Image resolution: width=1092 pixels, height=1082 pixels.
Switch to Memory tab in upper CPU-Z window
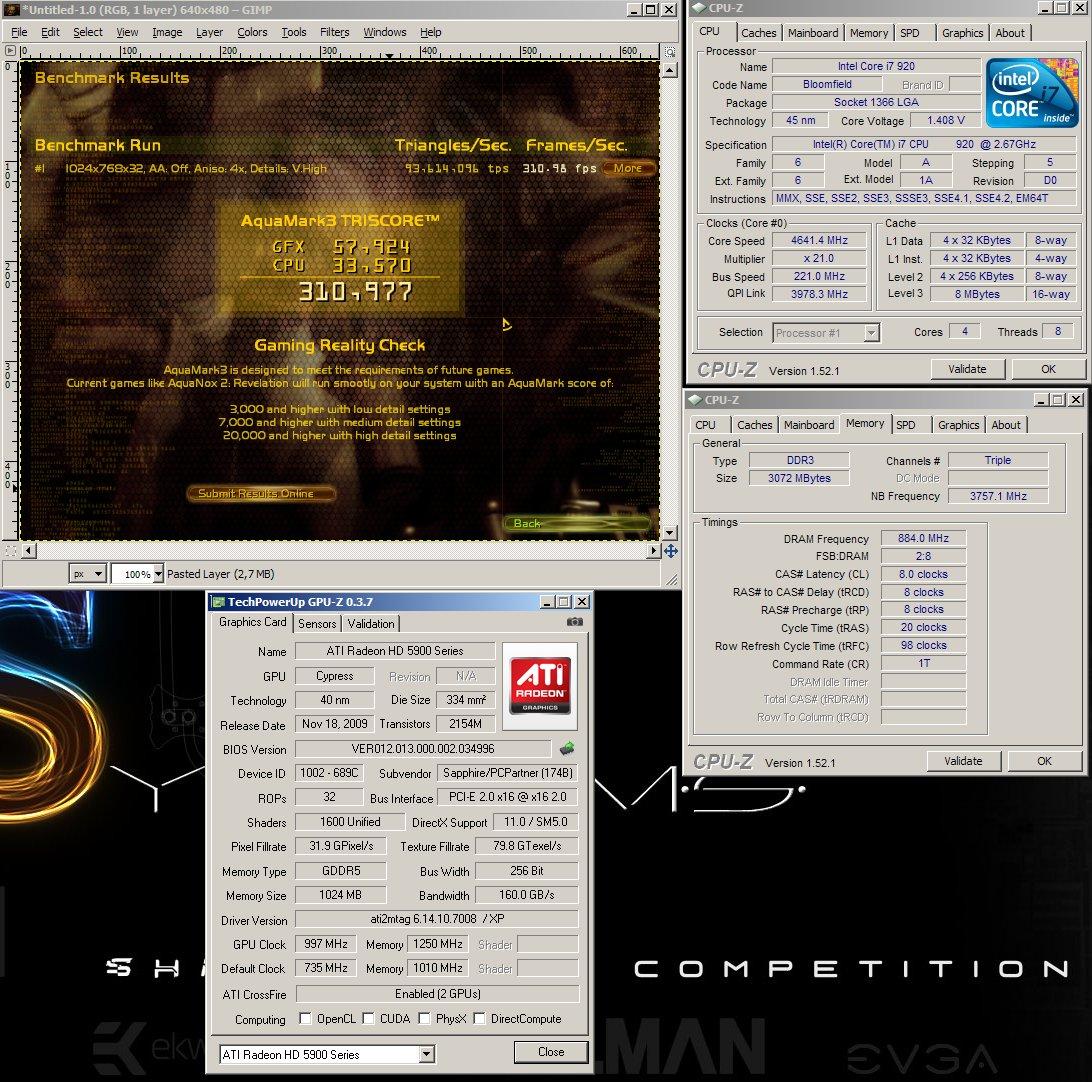coord(868,33)
